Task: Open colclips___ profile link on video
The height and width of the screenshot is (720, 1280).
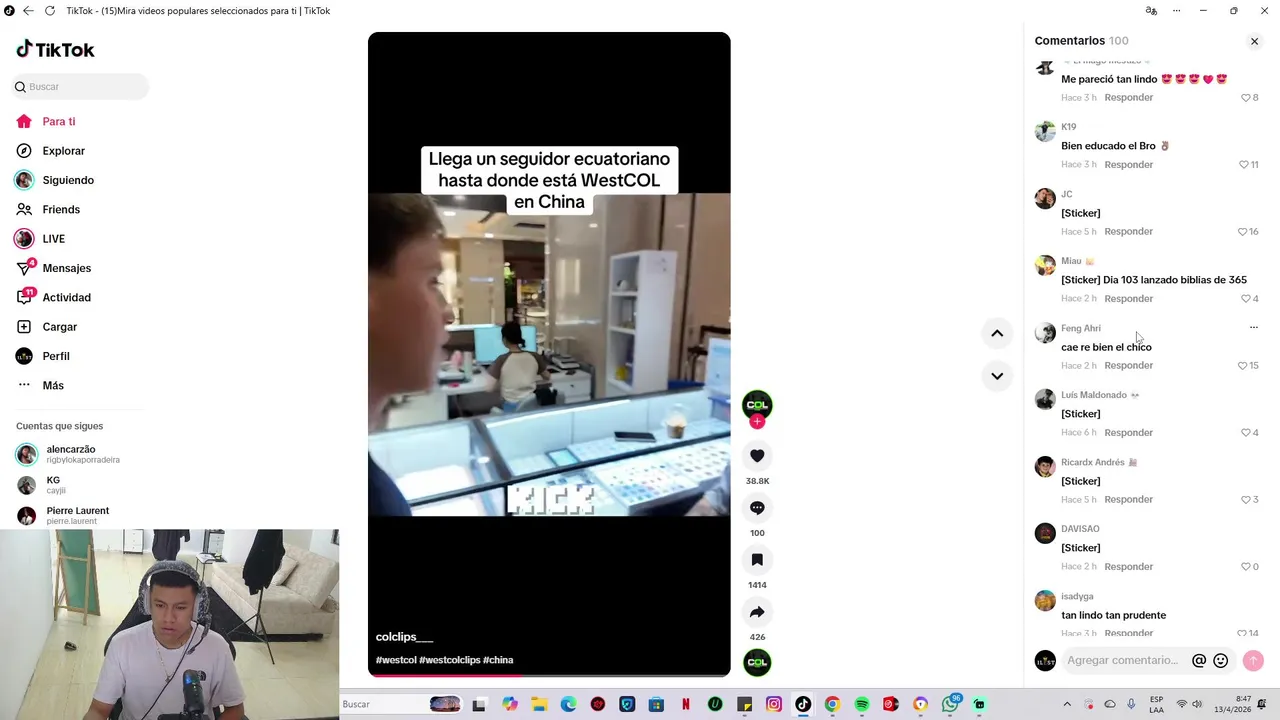Action: [404, 637]
